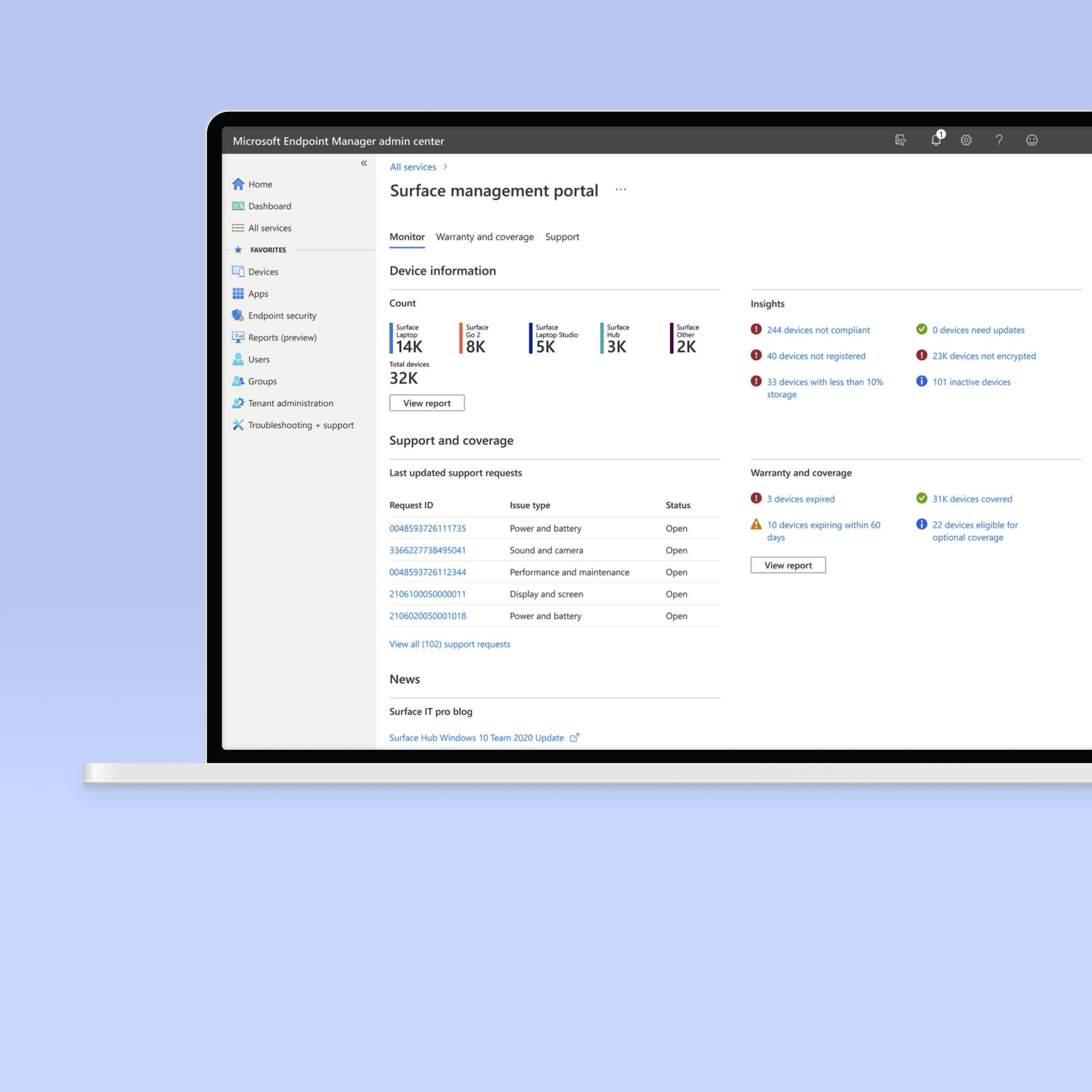Open Endpoint security in the sidebar
The image size is (1092, 1092).
pos(283,316)
